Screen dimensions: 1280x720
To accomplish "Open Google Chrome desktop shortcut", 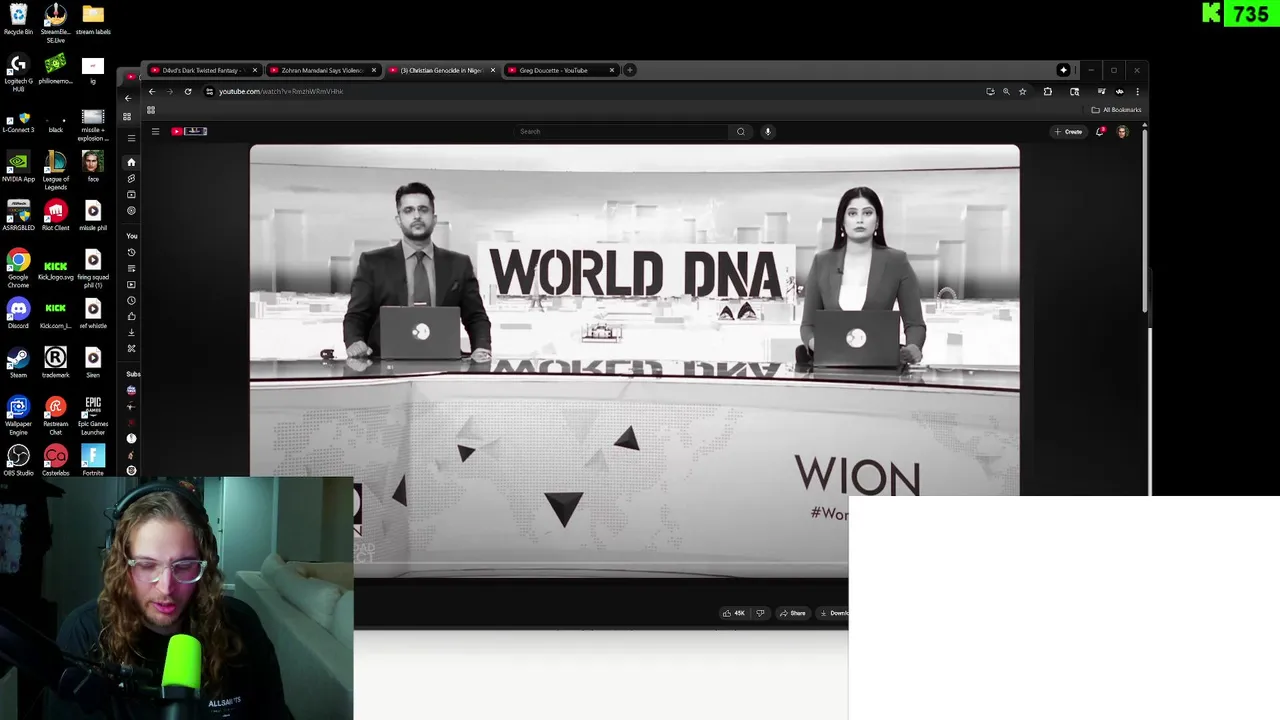I will click(x=18, y=269).
